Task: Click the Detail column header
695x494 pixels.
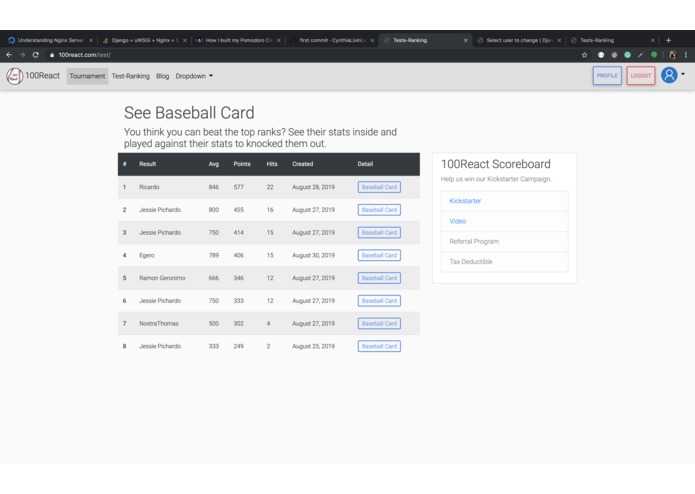Action: point(365,164)
